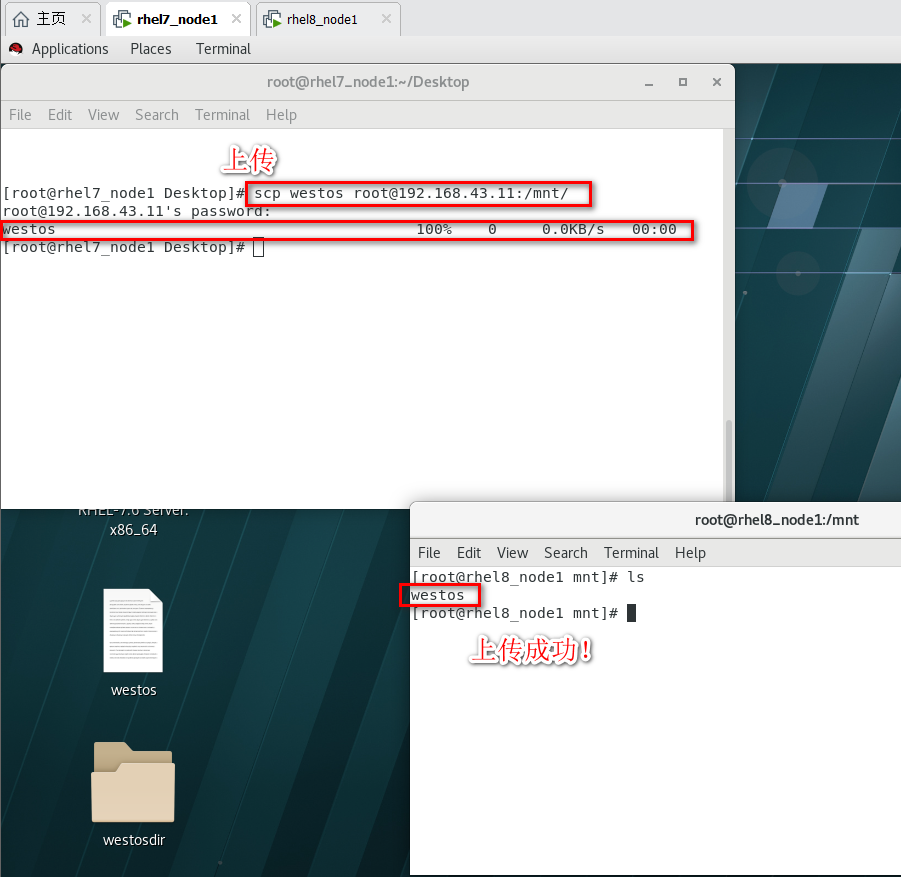The width and height of the screenshot is (901, 877).
Task: Click the scp westos command text
Action: pyautogui.click(x=411, y=194)
